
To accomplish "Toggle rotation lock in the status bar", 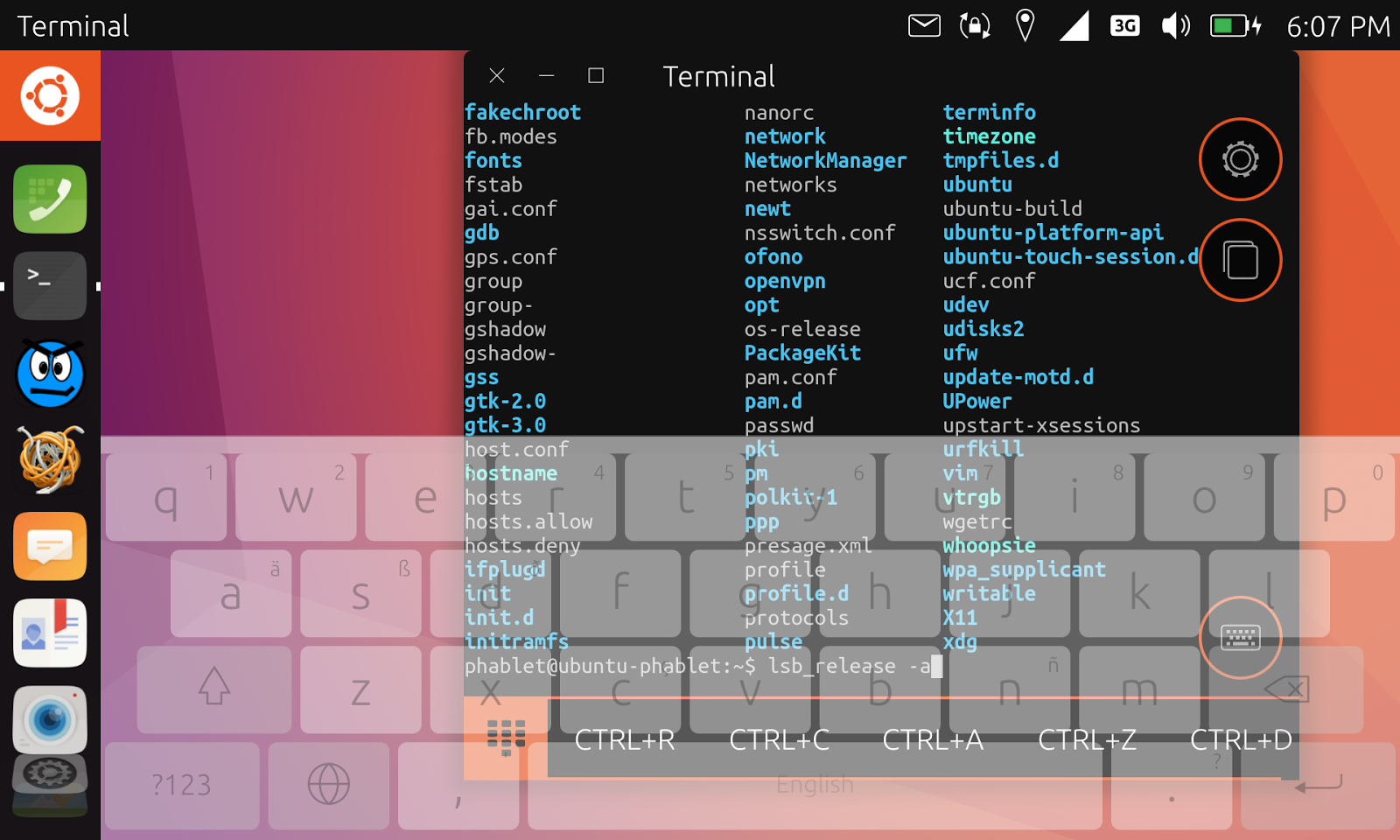I will [973, 25].
